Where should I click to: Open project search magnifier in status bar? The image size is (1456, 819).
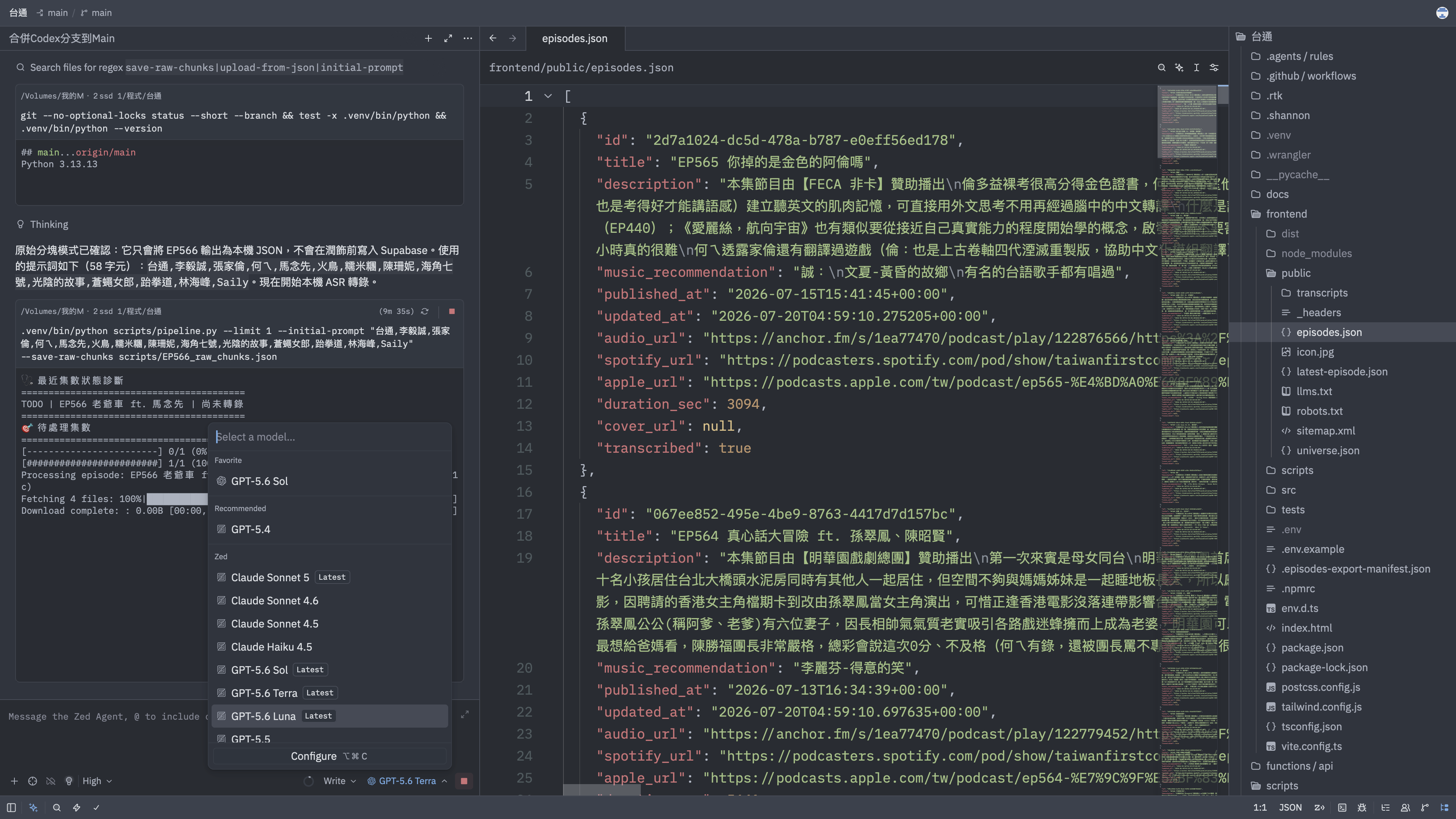pyautogui.click(x=56, y=808)
